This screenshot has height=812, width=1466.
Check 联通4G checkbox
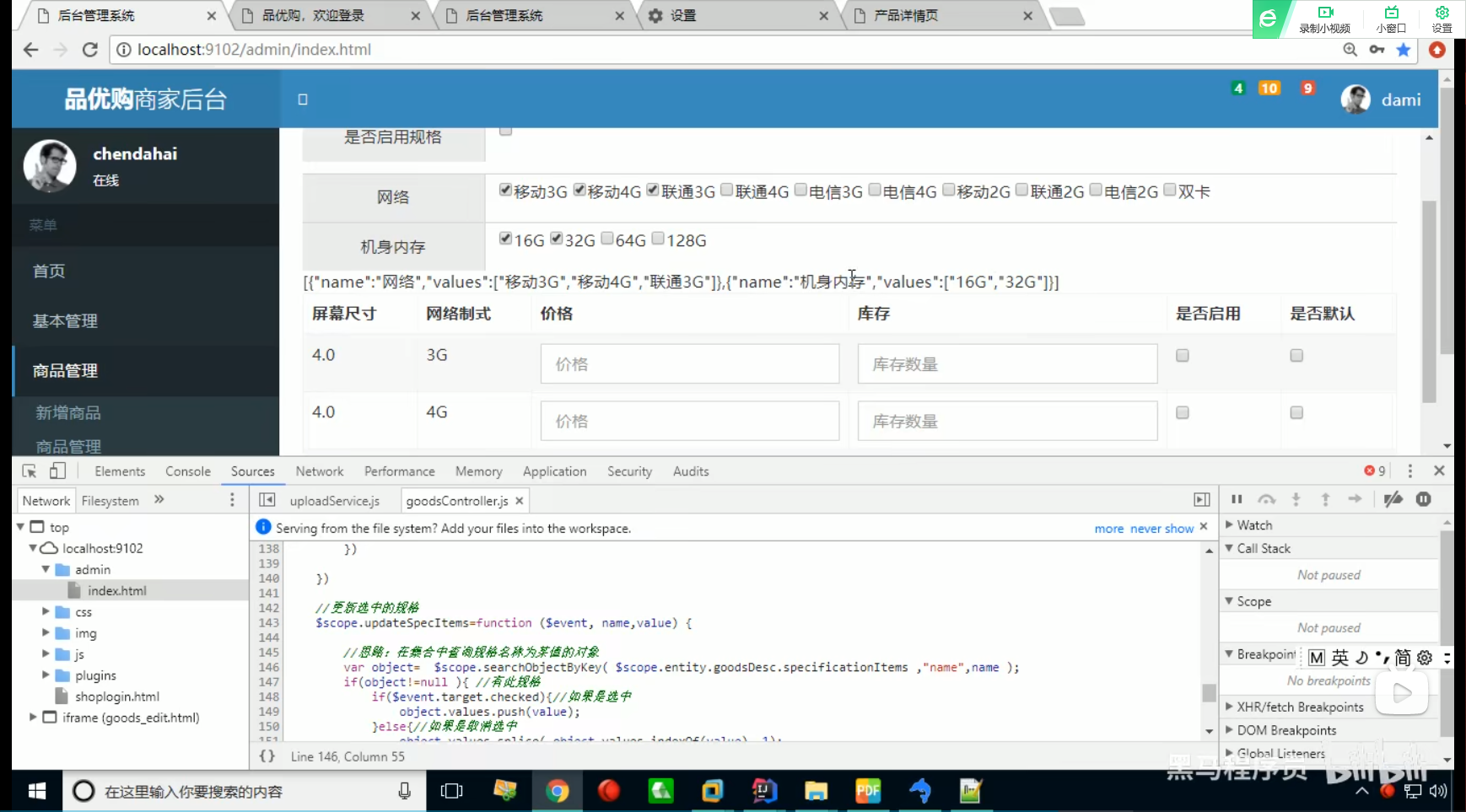727,190
